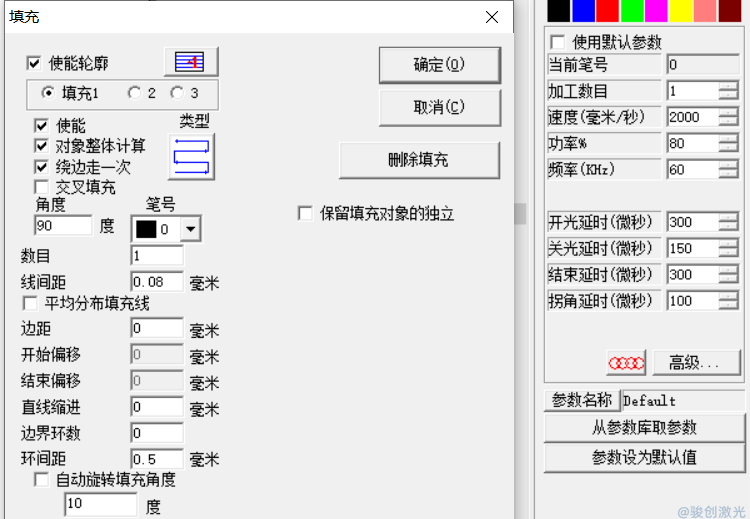750x519 pixels.
Task: Enable 自动旋转填充角度 checkbox
Action: [42, 480]
